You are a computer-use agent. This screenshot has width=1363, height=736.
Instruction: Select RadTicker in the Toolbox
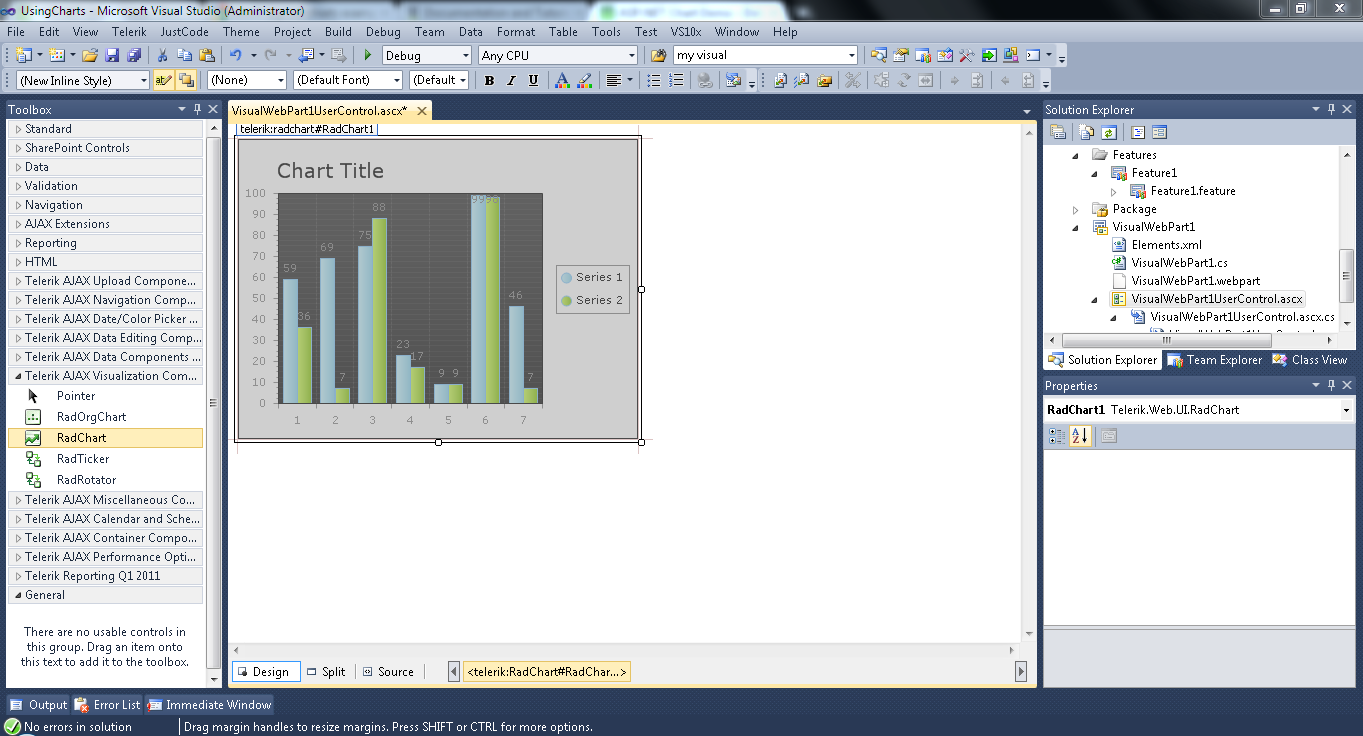tap(105, 459)
